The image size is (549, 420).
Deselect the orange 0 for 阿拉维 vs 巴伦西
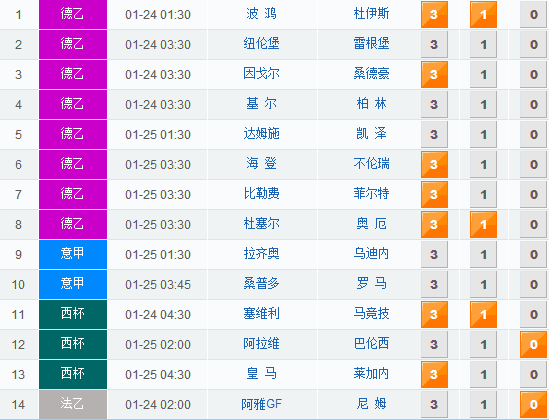(533, 344)
